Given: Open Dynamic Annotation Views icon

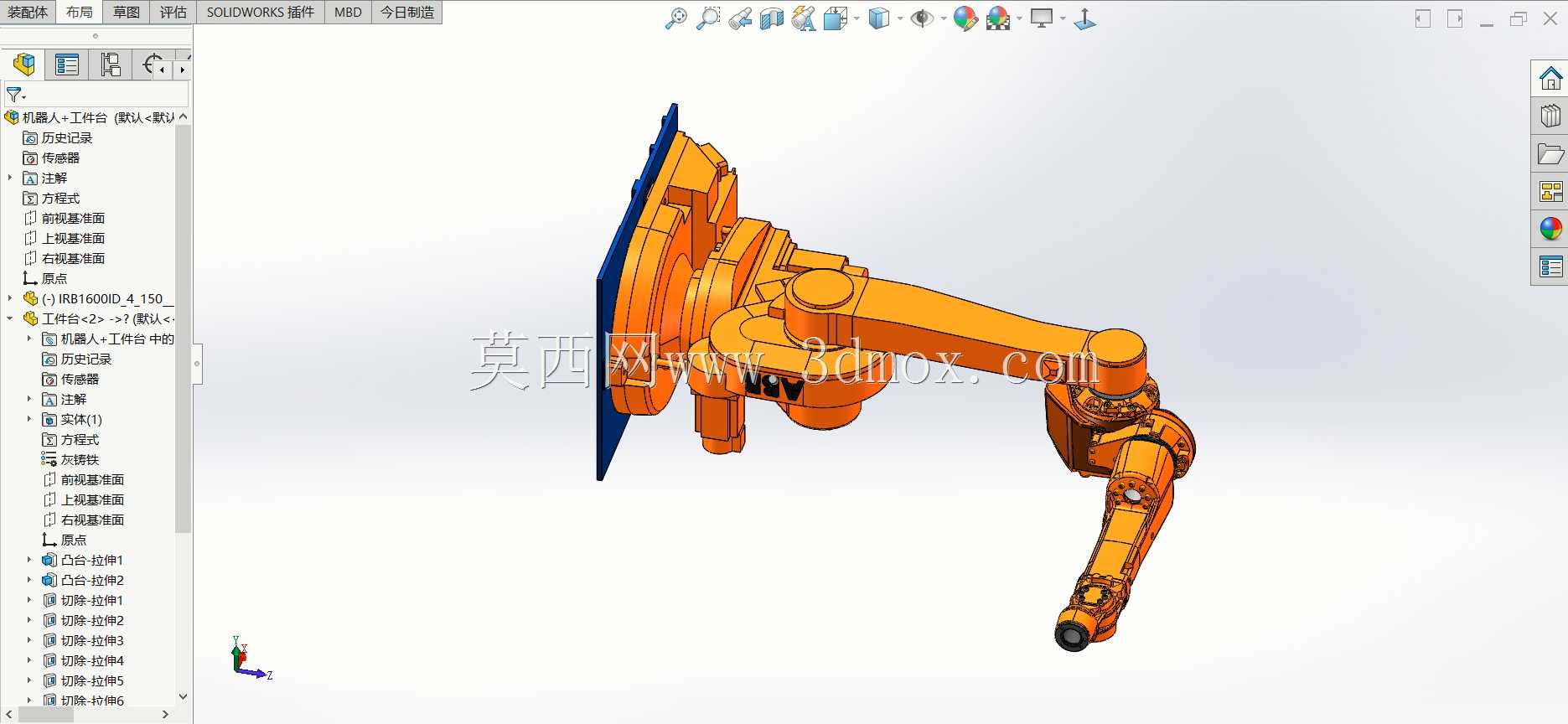Looking at the screenshot, I should click(x=804, y=18).
